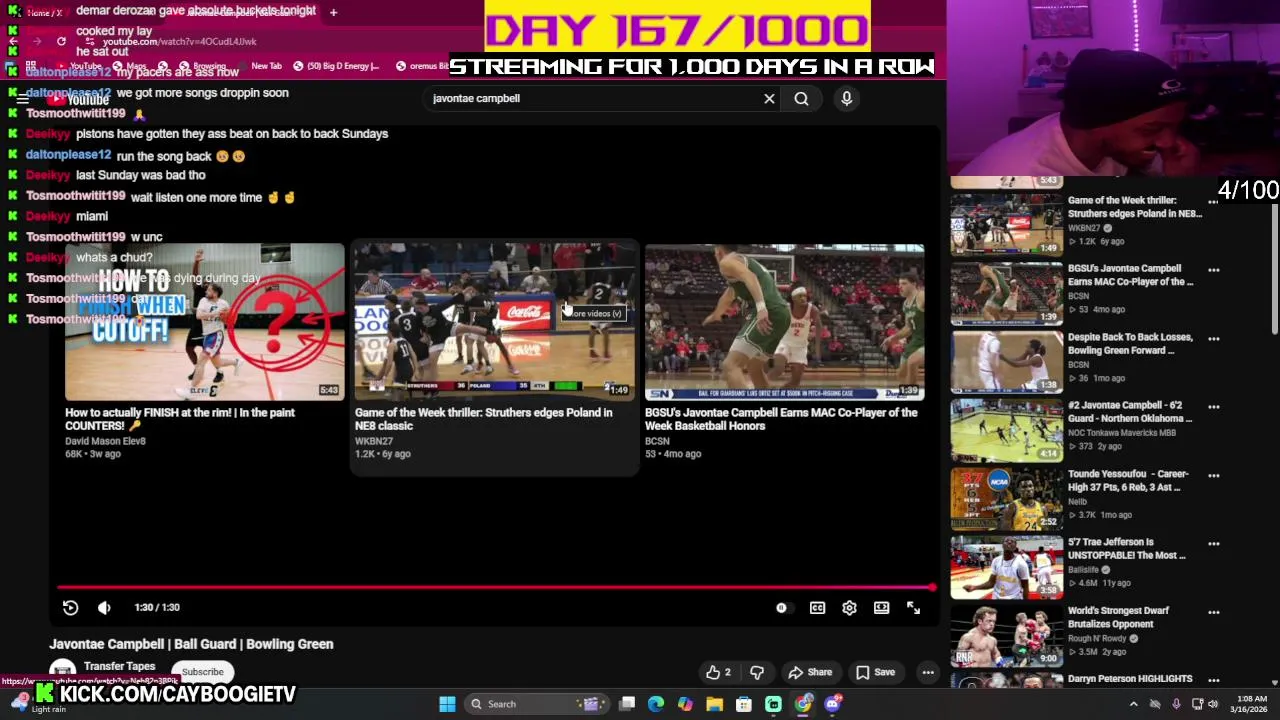Image resolution: width=1280 pixels, height=720 pixels.
Task: Click the red video progress bar
Action: click(x=495, y=588)
